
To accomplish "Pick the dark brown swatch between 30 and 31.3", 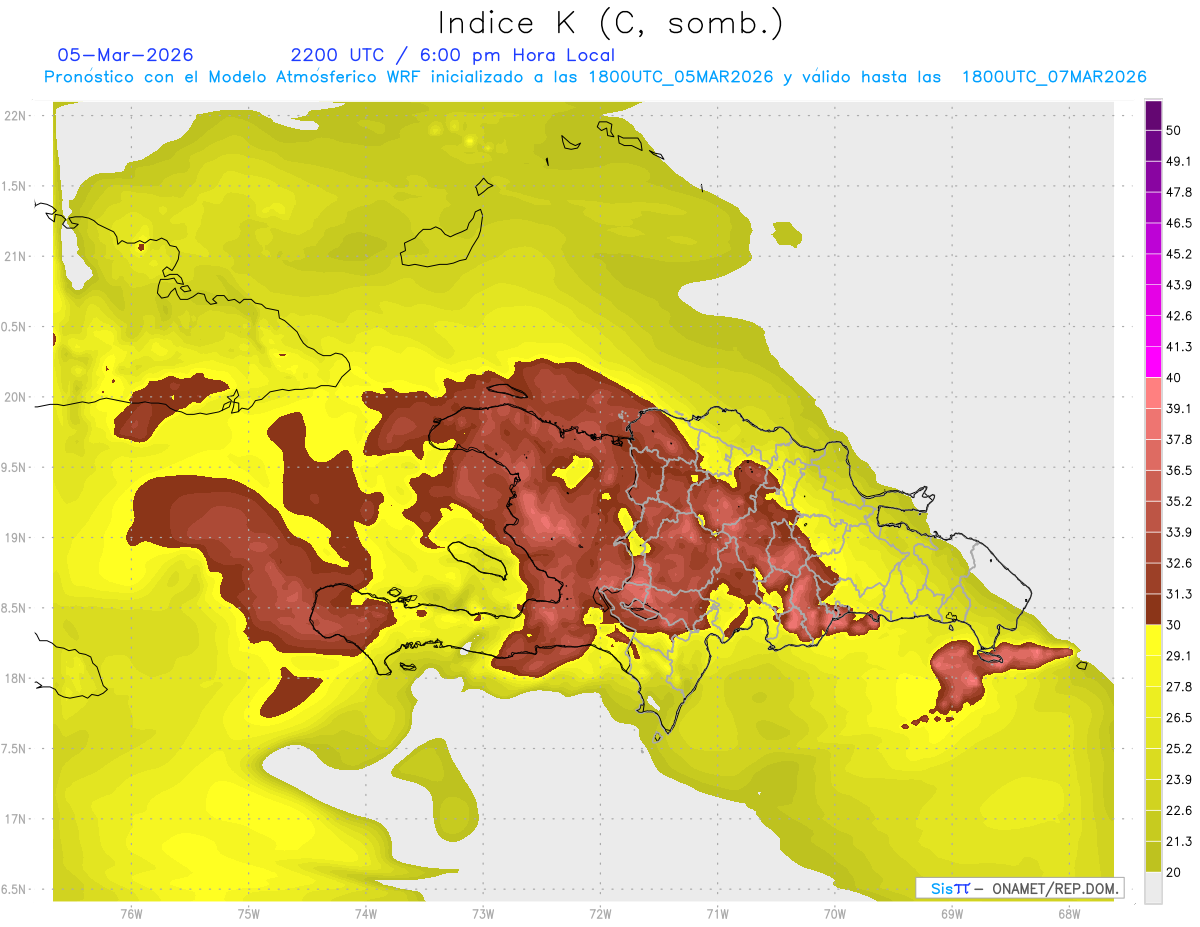I will (1153, 609).
